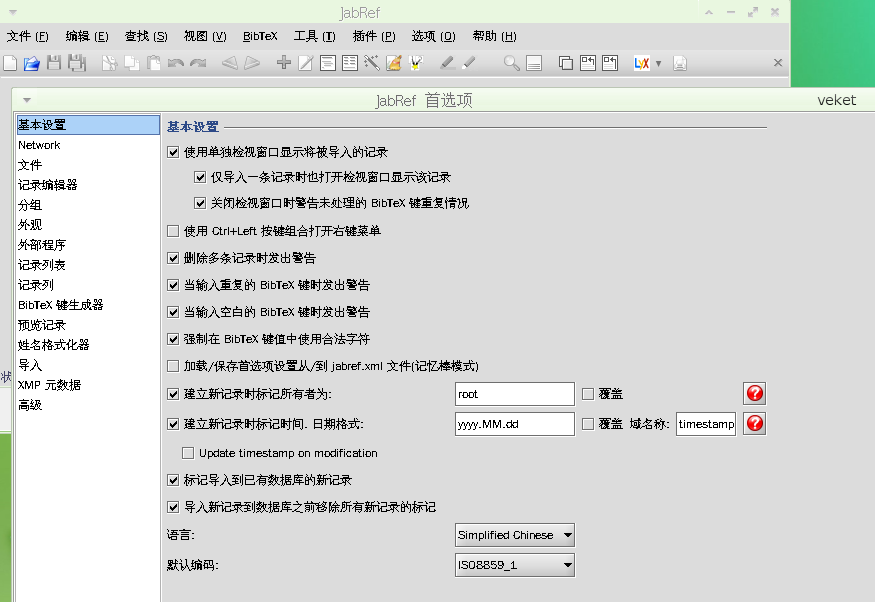This screenshot has width=875, height=602.
Task: Click the LyX push icon
Action: coord(642,63)
